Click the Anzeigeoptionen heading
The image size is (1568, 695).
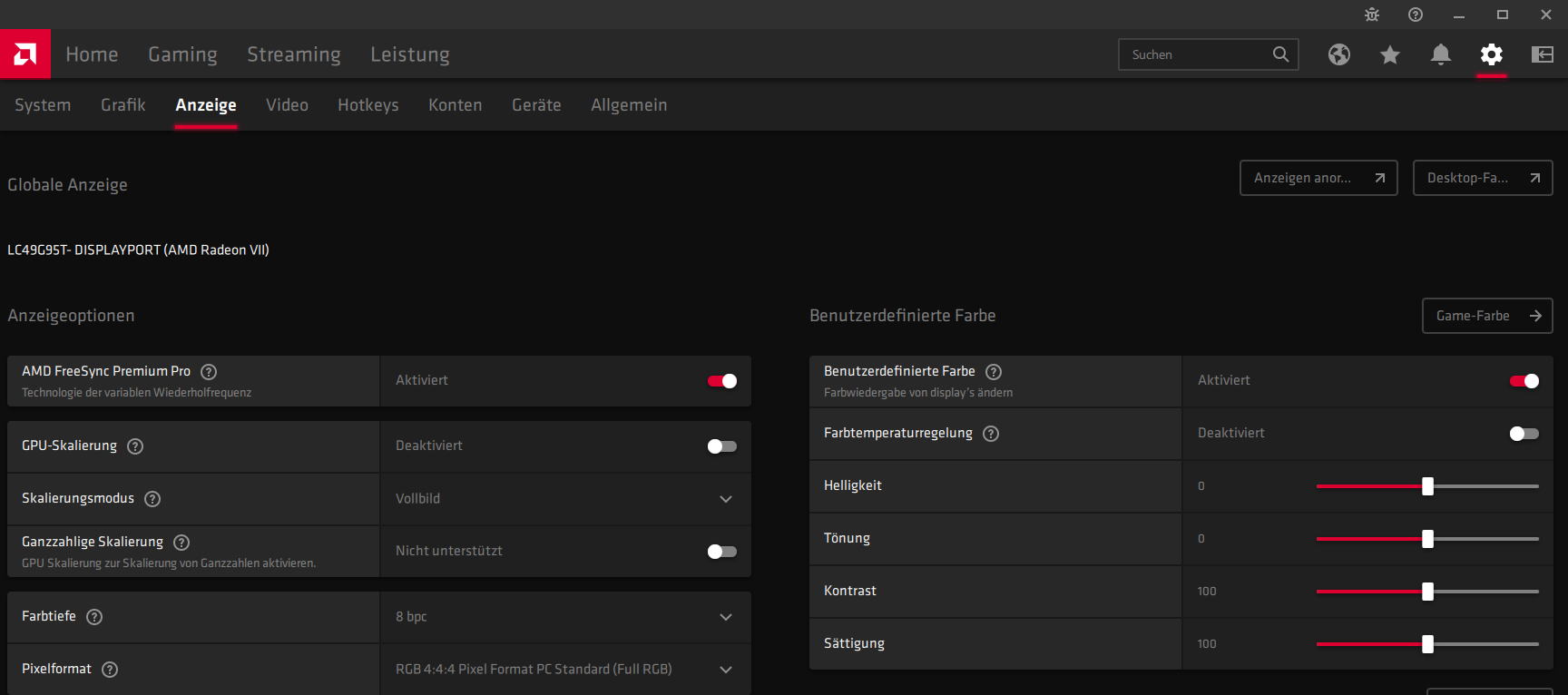(x=71, y=316)
